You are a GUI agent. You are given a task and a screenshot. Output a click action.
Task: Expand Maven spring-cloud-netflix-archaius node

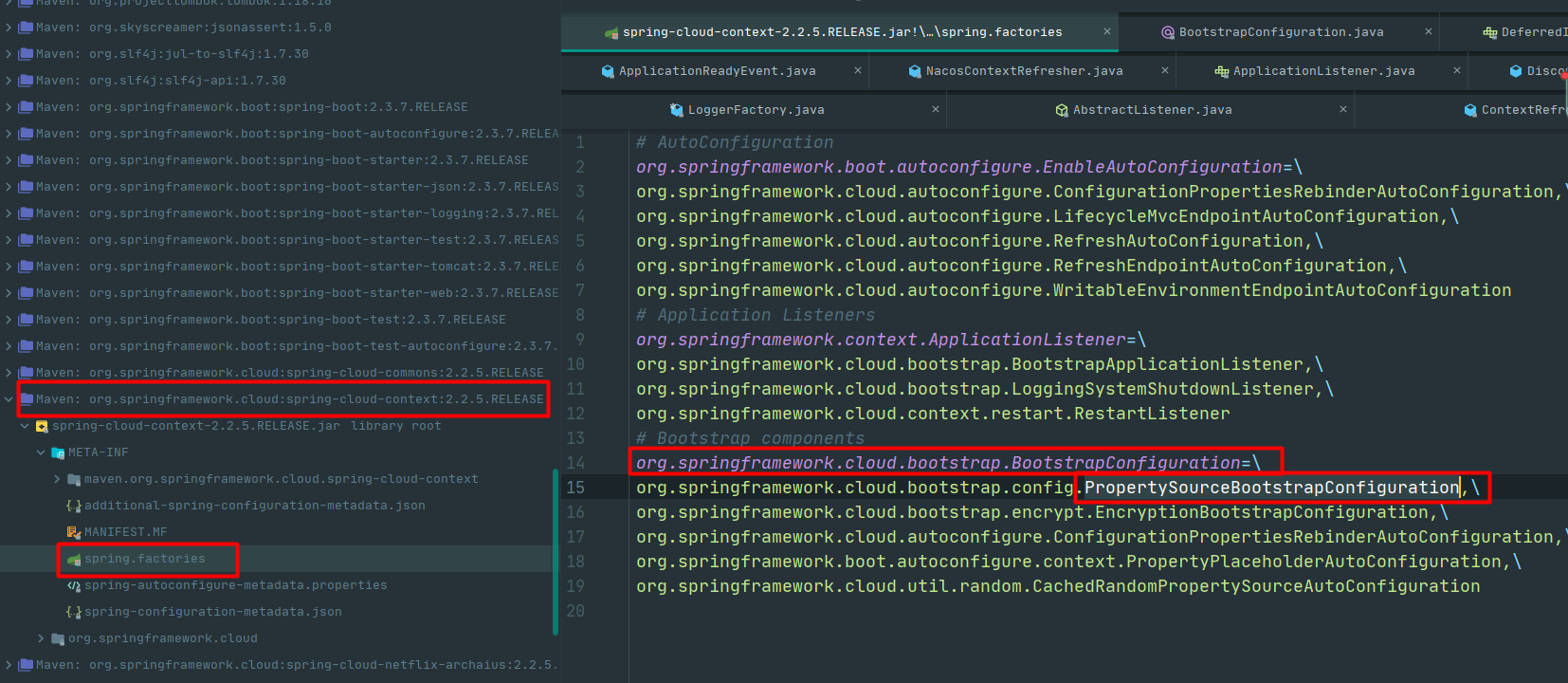click(x=9, y=665)
